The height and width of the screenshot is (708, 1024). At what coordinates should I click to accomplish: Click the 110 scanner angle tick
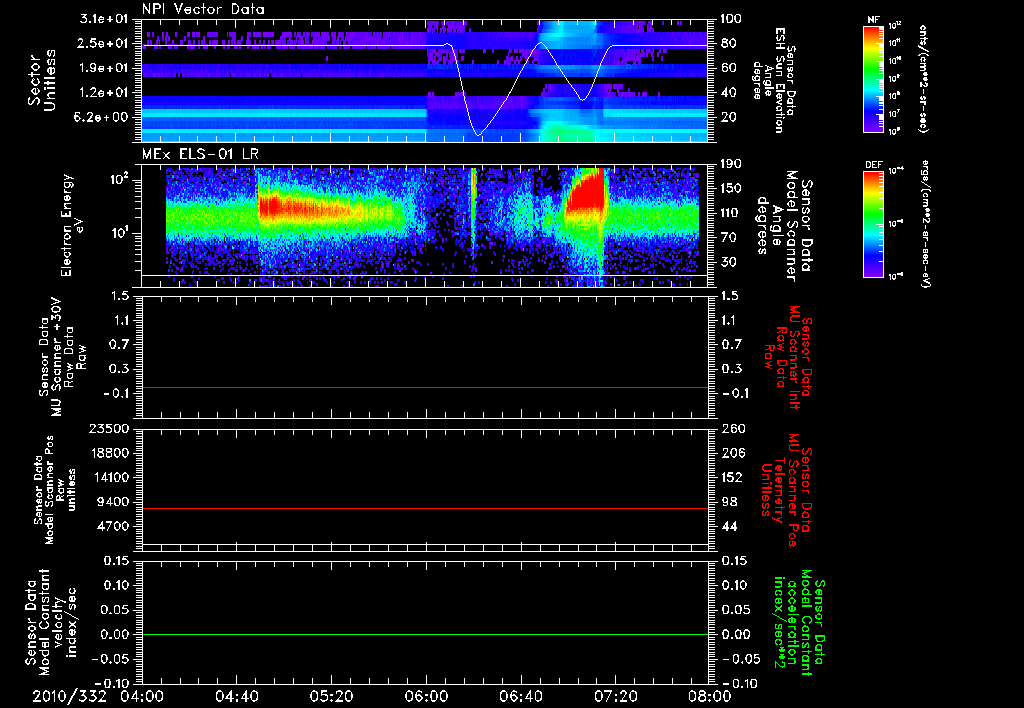[x=731, y=213]
